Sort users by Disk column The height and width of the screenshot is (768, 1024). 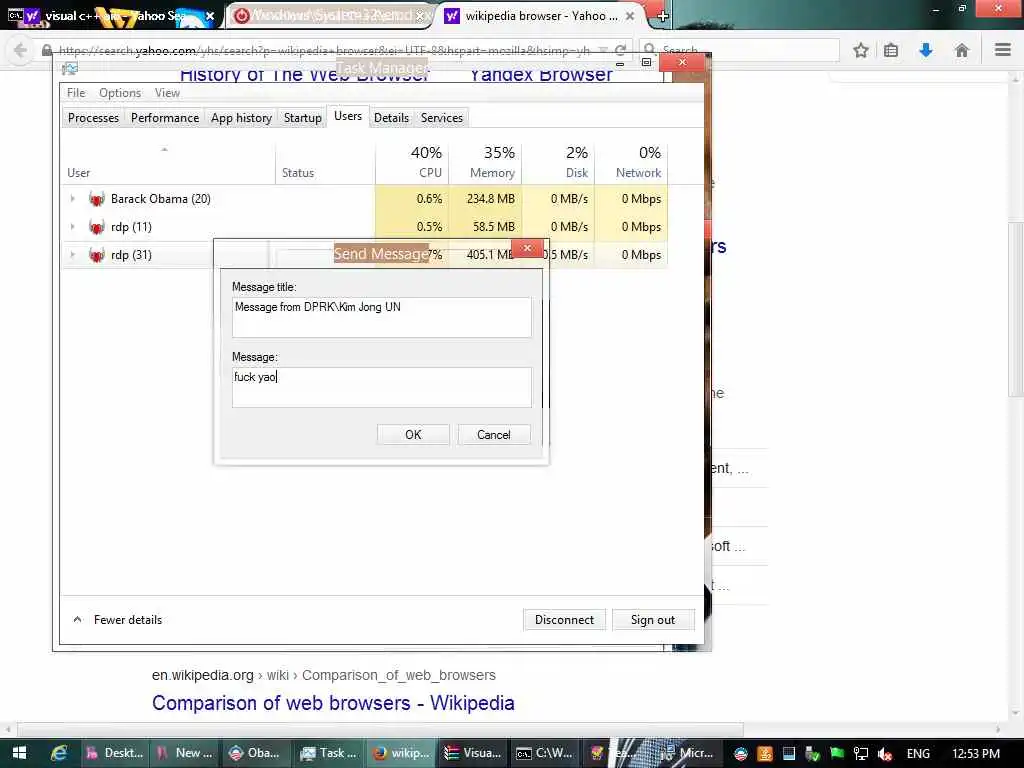pyautogui.click(x=558, y=162)
